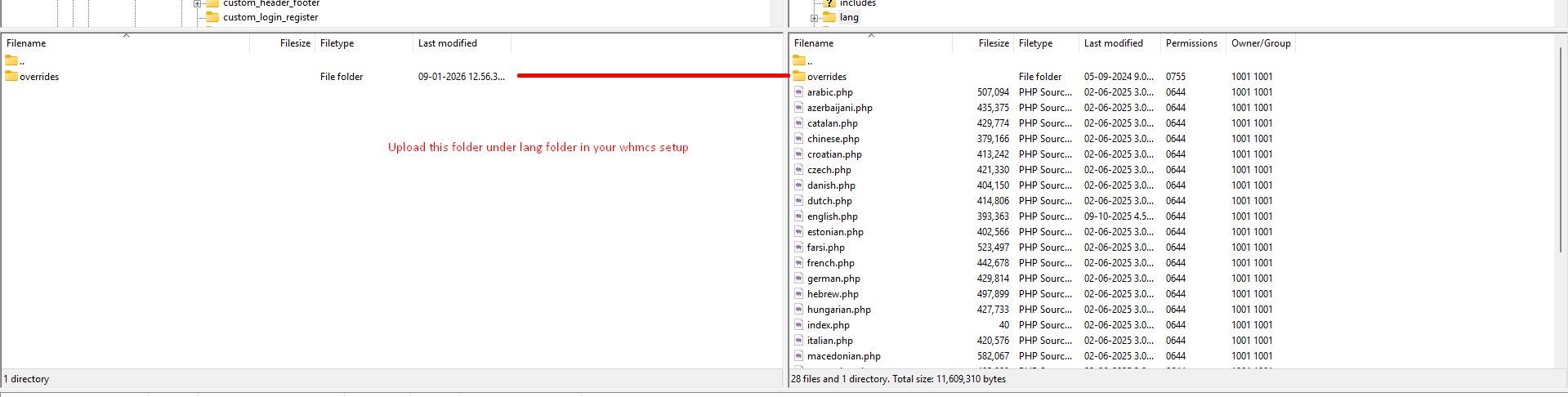
Task: Click the remote Filename column header
Action: (x=814, y=43)
